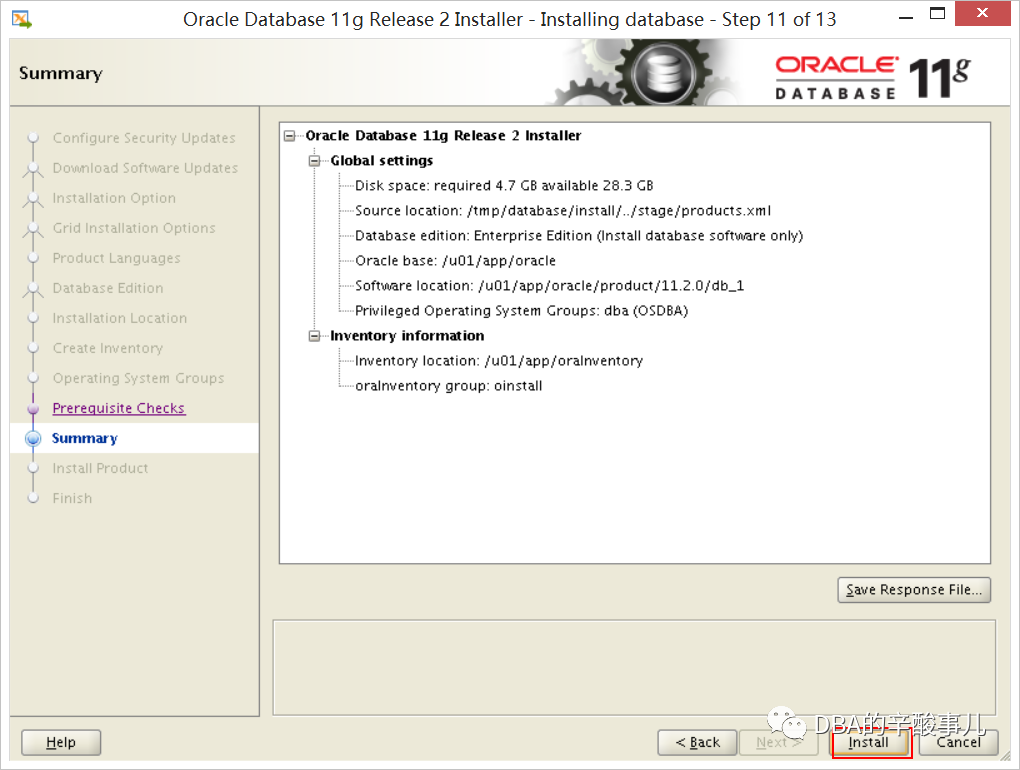Select 'oraInventory group: oinstall' row

pos(449,386)
